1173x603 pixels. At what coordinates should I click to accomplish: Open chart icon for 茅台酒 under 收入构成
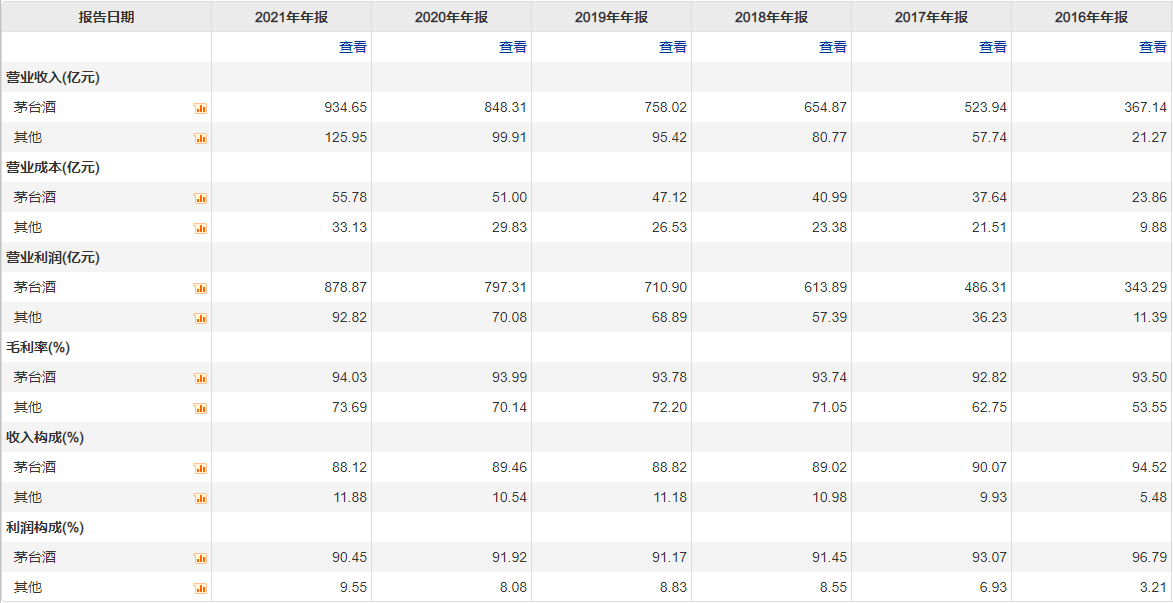pyautogui.click(x=200, y=468)
